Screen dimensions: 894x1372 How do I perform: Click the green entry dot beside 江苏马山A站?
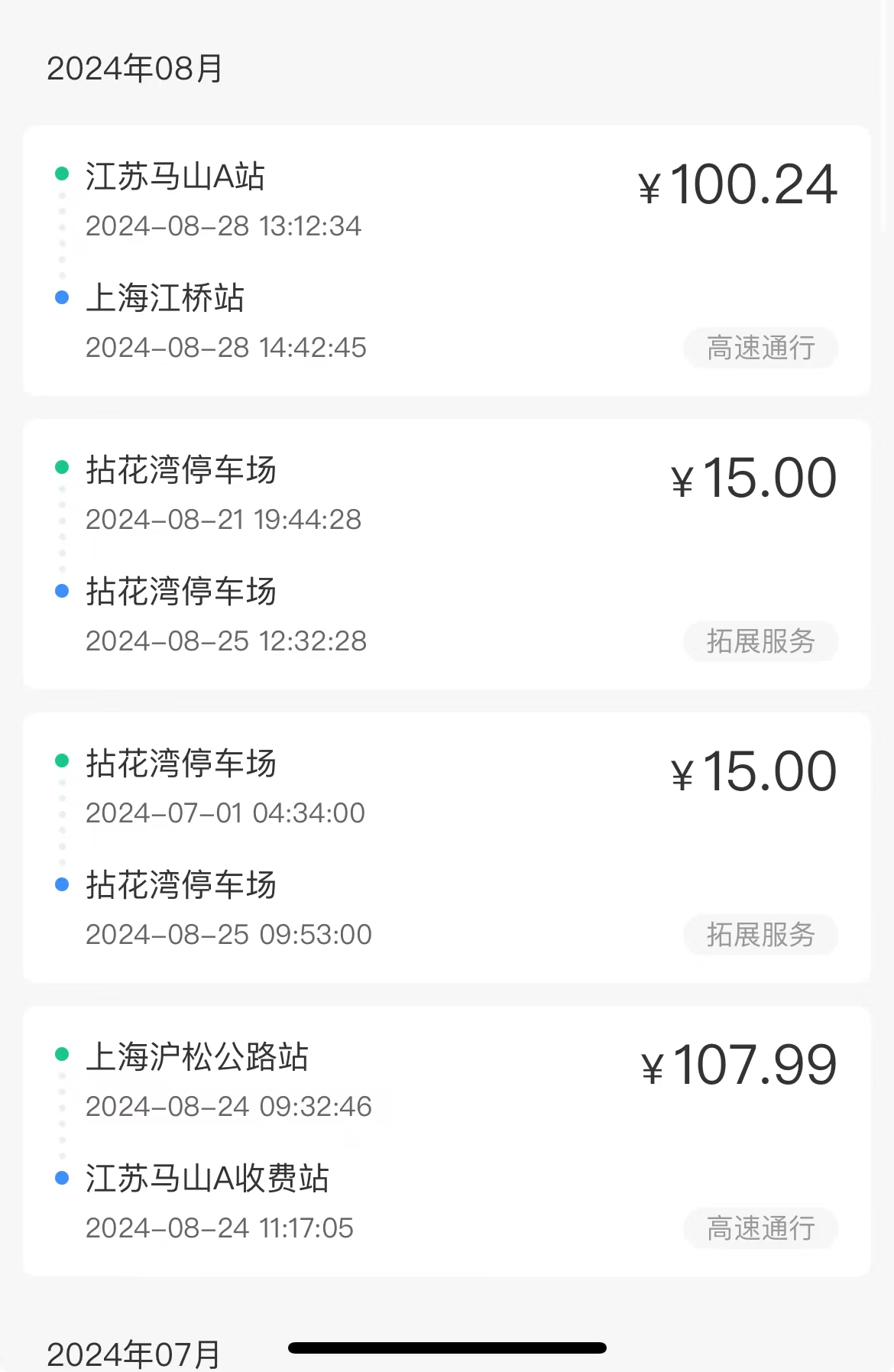(x=62, y=174)
